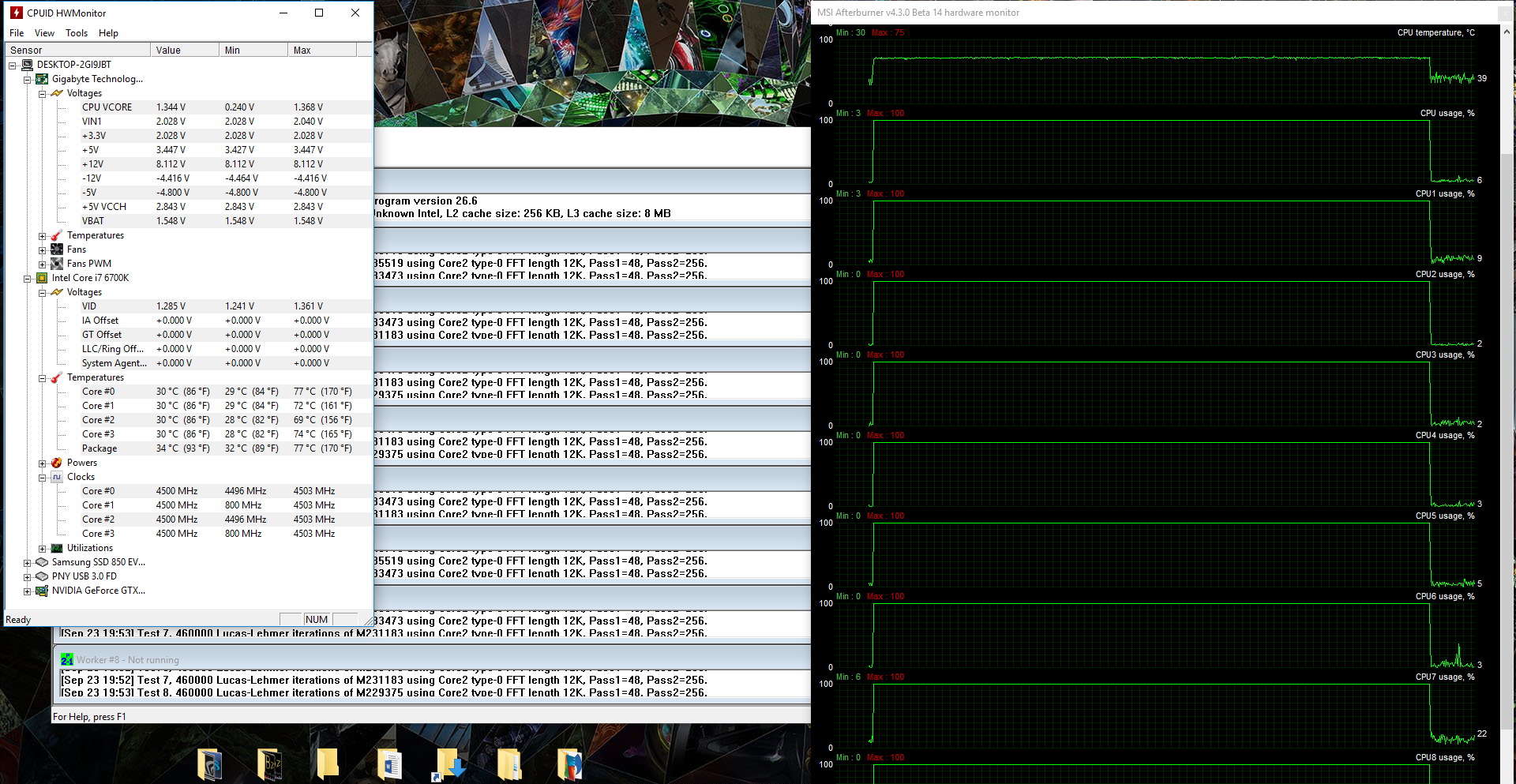Click the Samsung SSD 850 drive icon
Screen dimensions: 1516x784
click(42, 562)
